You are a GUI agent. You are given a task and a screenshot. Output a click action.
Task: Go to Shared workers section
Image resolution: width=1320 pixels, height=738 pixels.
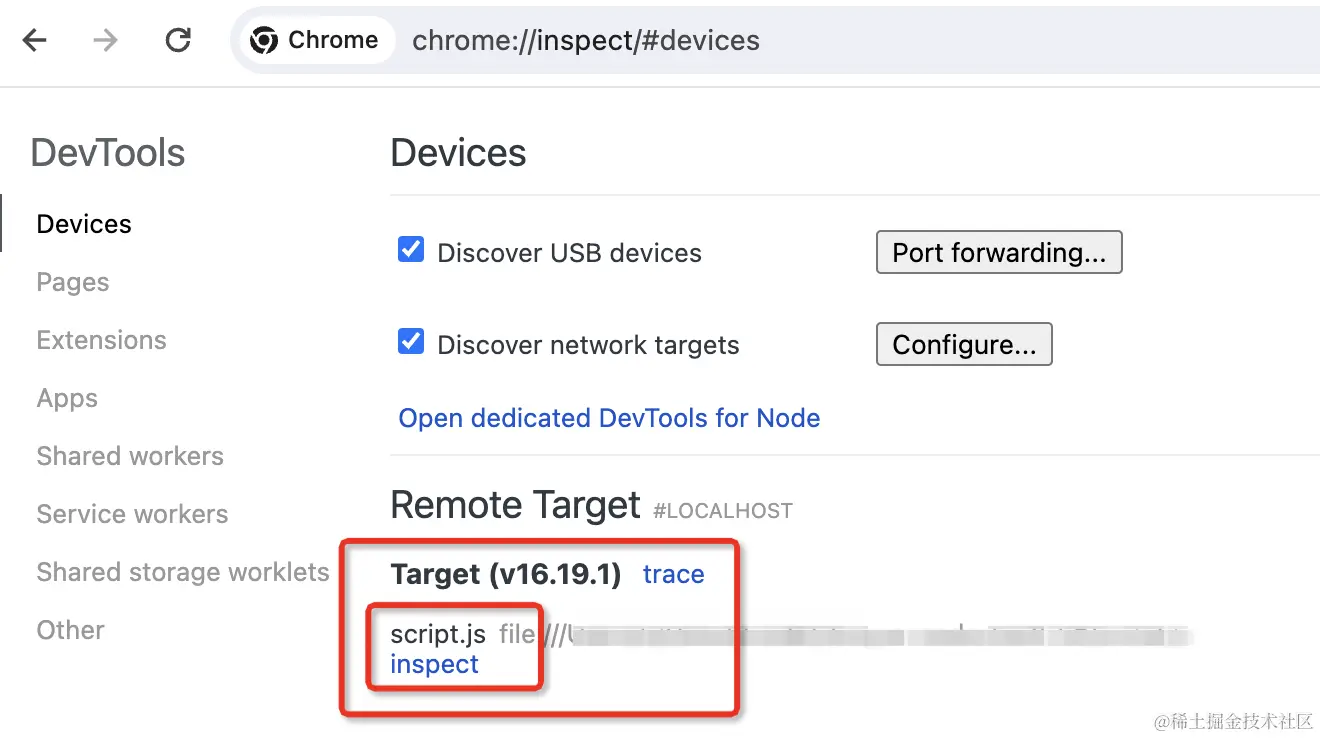130,456
